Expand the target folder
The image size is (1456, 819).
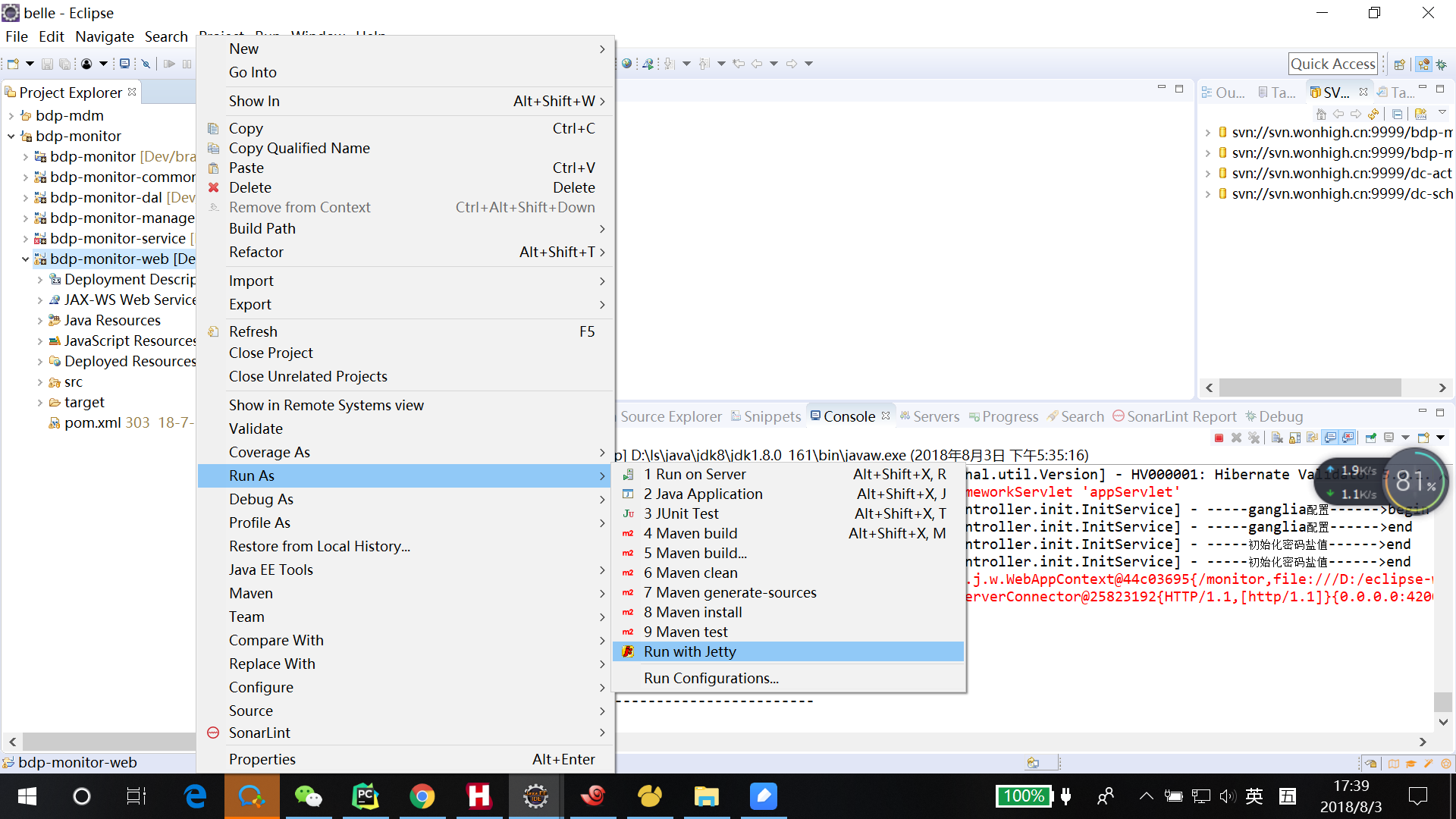click(39, 403)
